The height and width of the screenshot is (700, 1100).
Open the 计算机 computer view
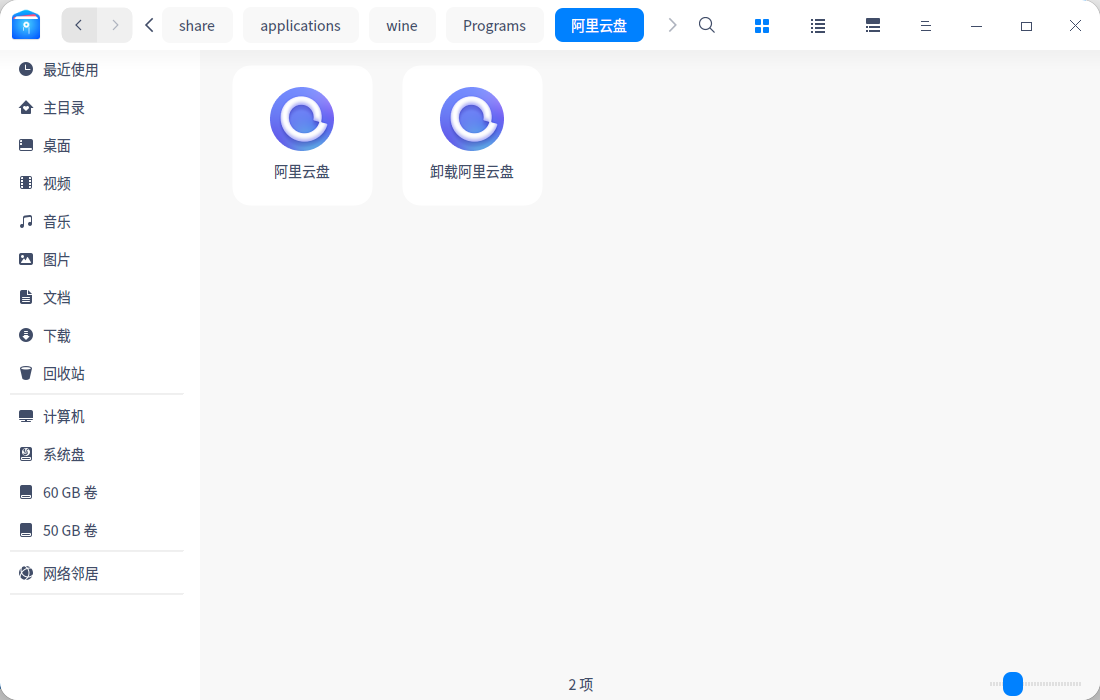[x=64, y=416]
